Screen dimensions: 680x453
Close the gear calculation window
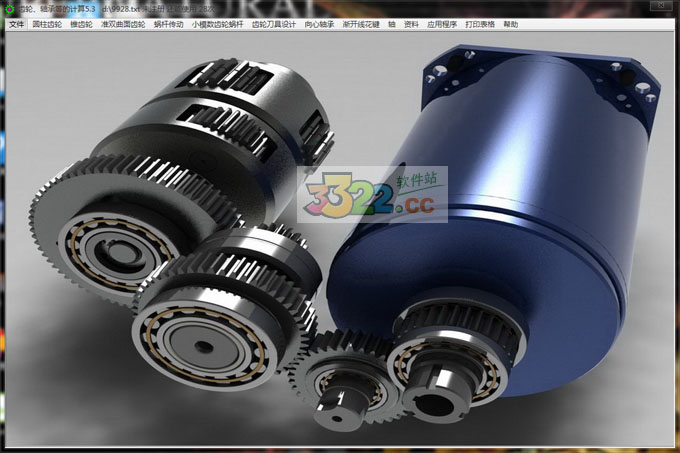661,5
